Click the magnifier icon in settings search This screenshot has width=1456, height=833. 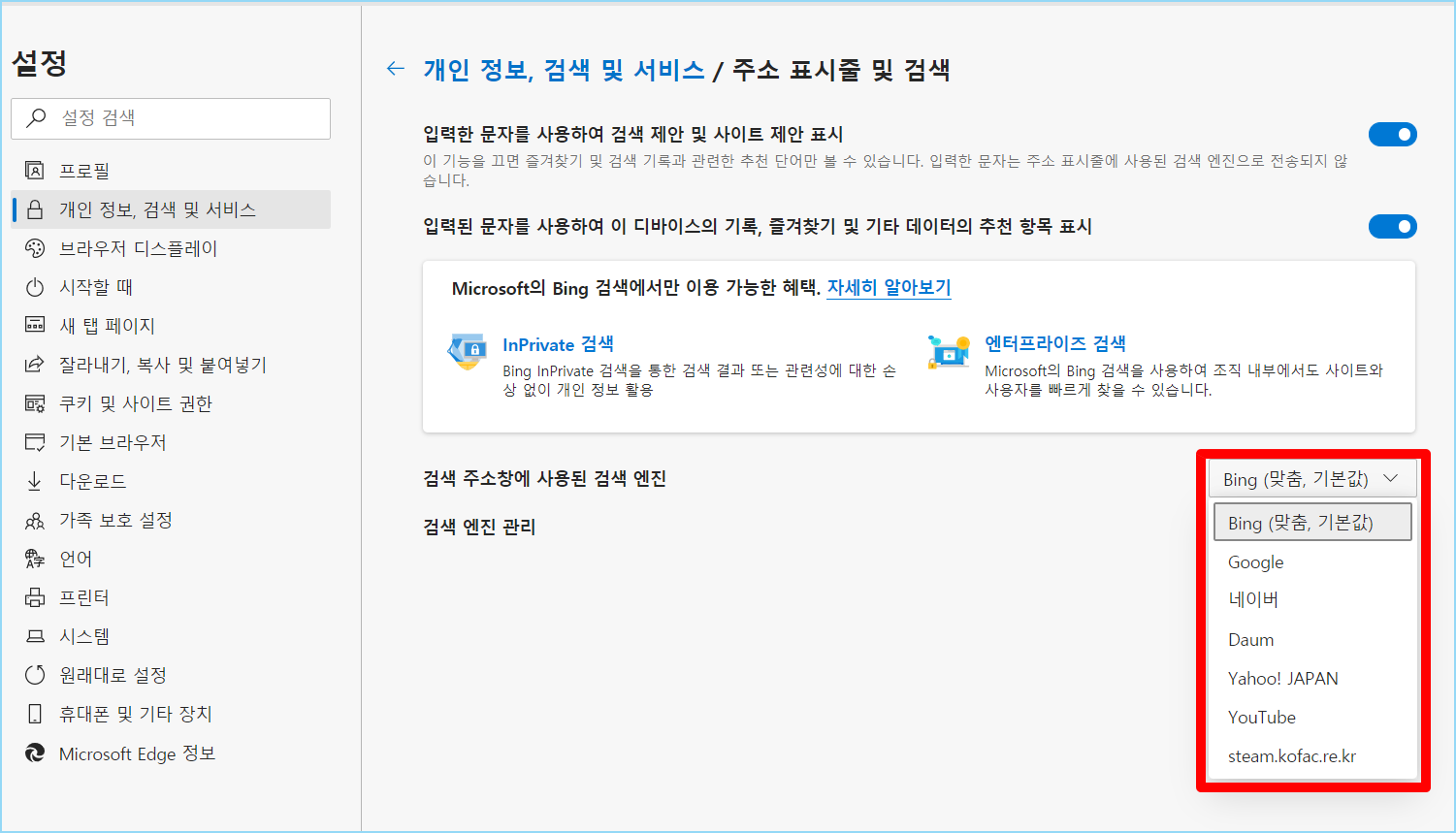pyautogui.click(x=36, y=118)
